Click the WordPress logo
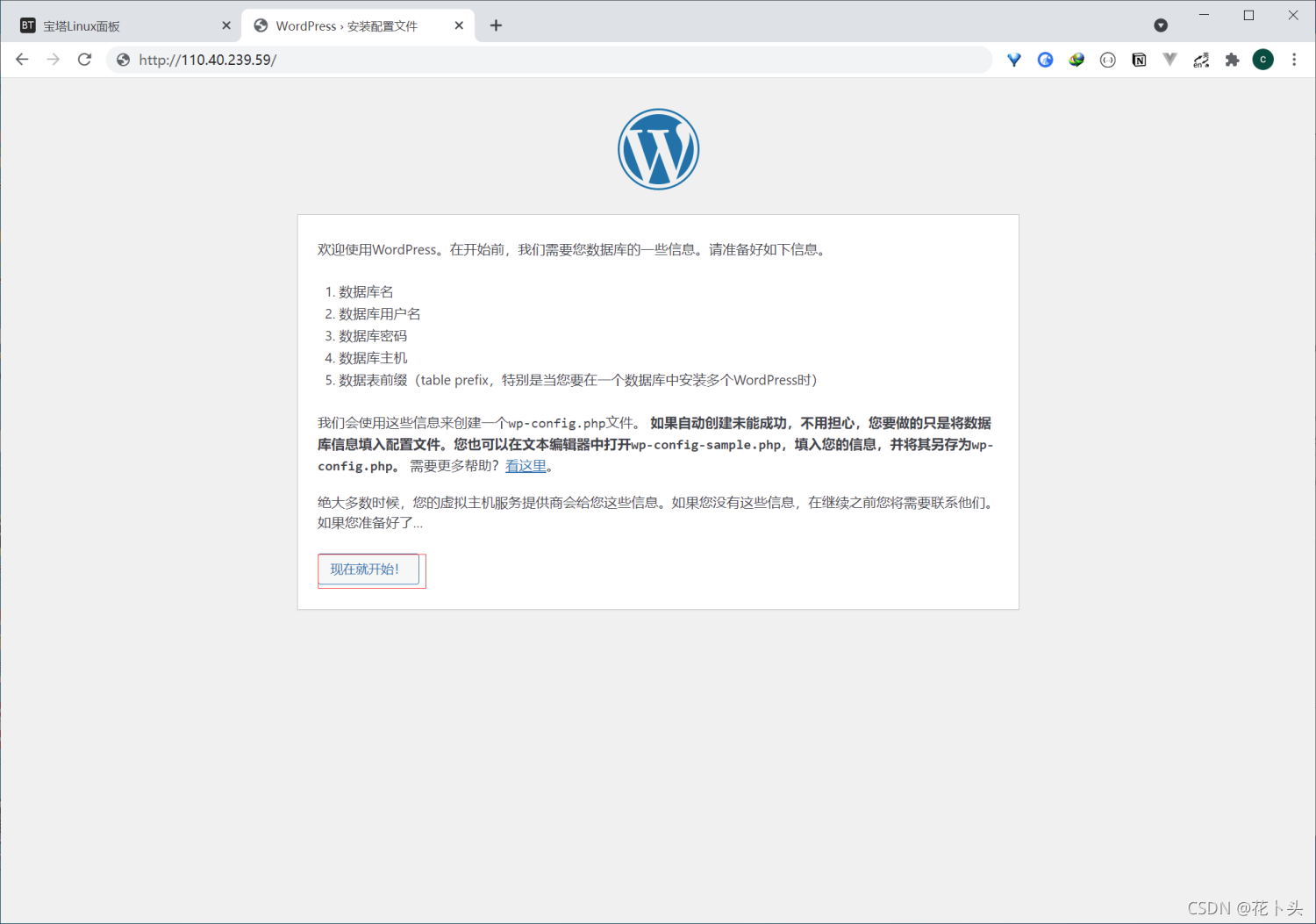1316x924 pixels. tap(658, 149)
